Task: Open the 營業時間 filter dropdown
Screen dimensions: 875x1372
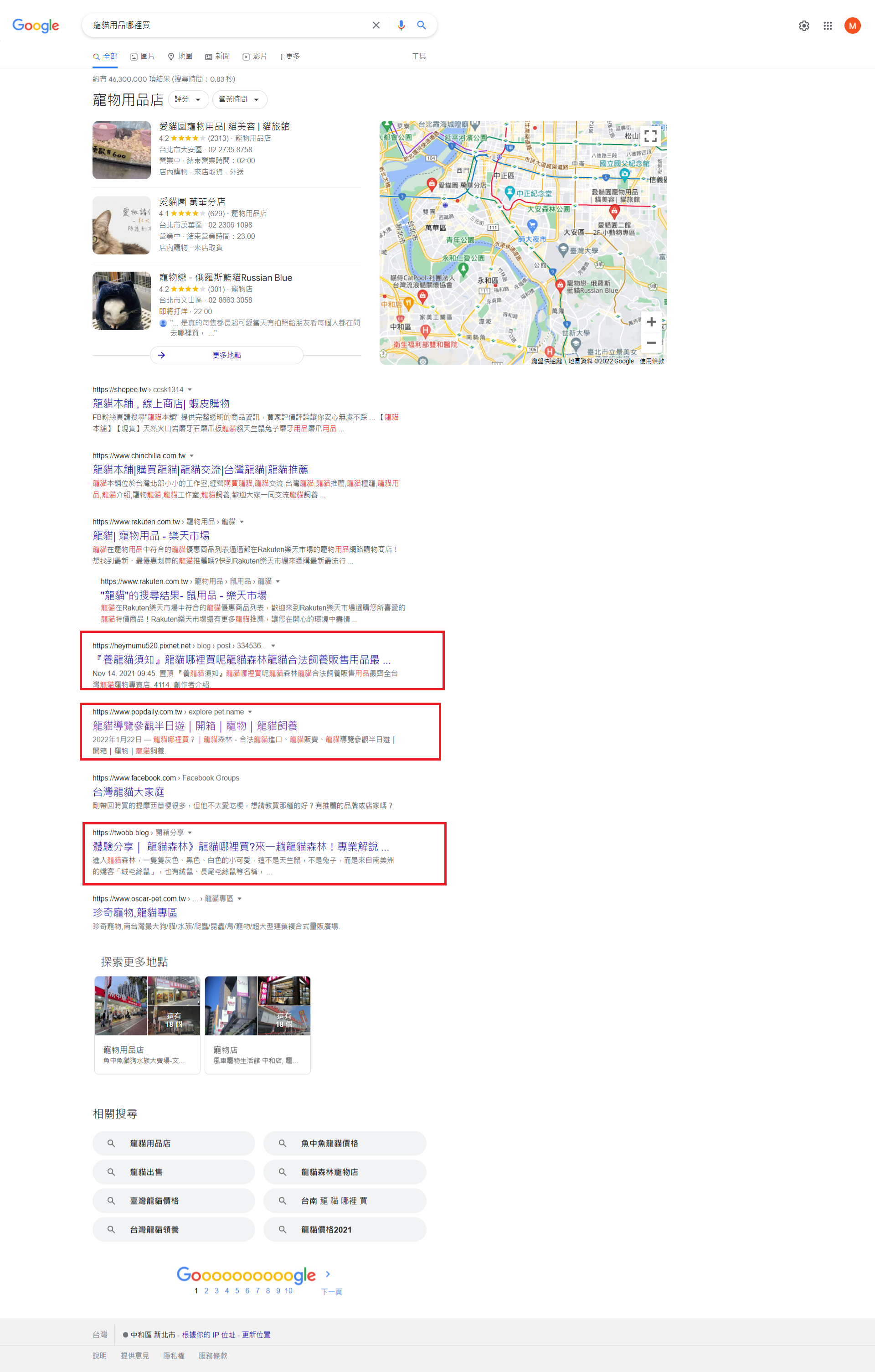Action: [x=240, y=99]
